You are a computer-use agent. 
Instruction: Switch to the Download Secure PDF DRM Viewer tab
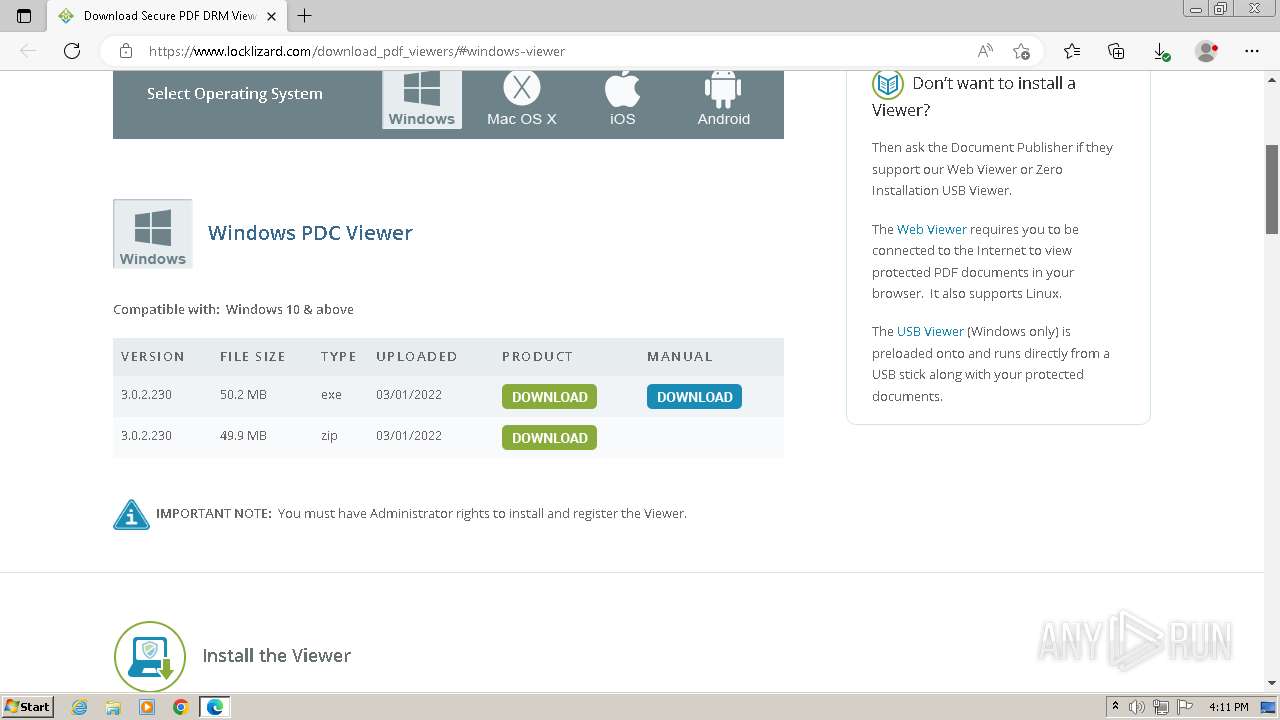166,16
